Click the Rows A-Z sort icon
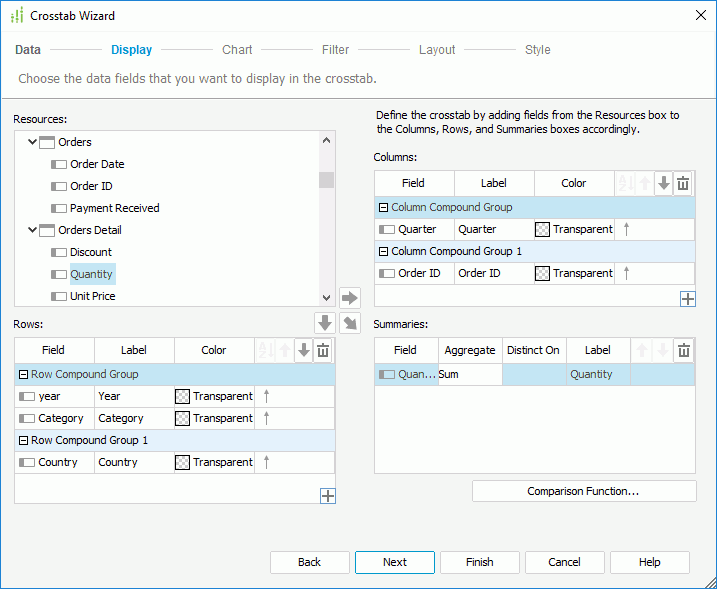The height and width of the screenshot is (589, 717). point(266,350)
